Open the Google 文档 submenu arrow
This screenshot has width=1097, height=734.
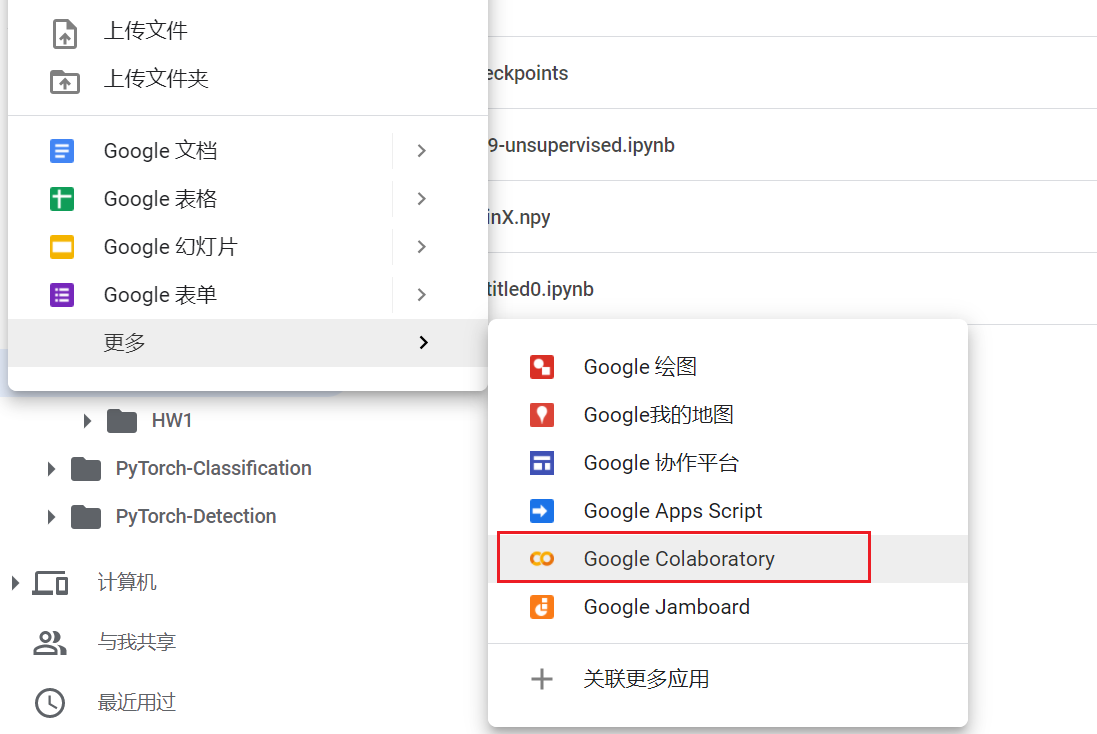421,150
